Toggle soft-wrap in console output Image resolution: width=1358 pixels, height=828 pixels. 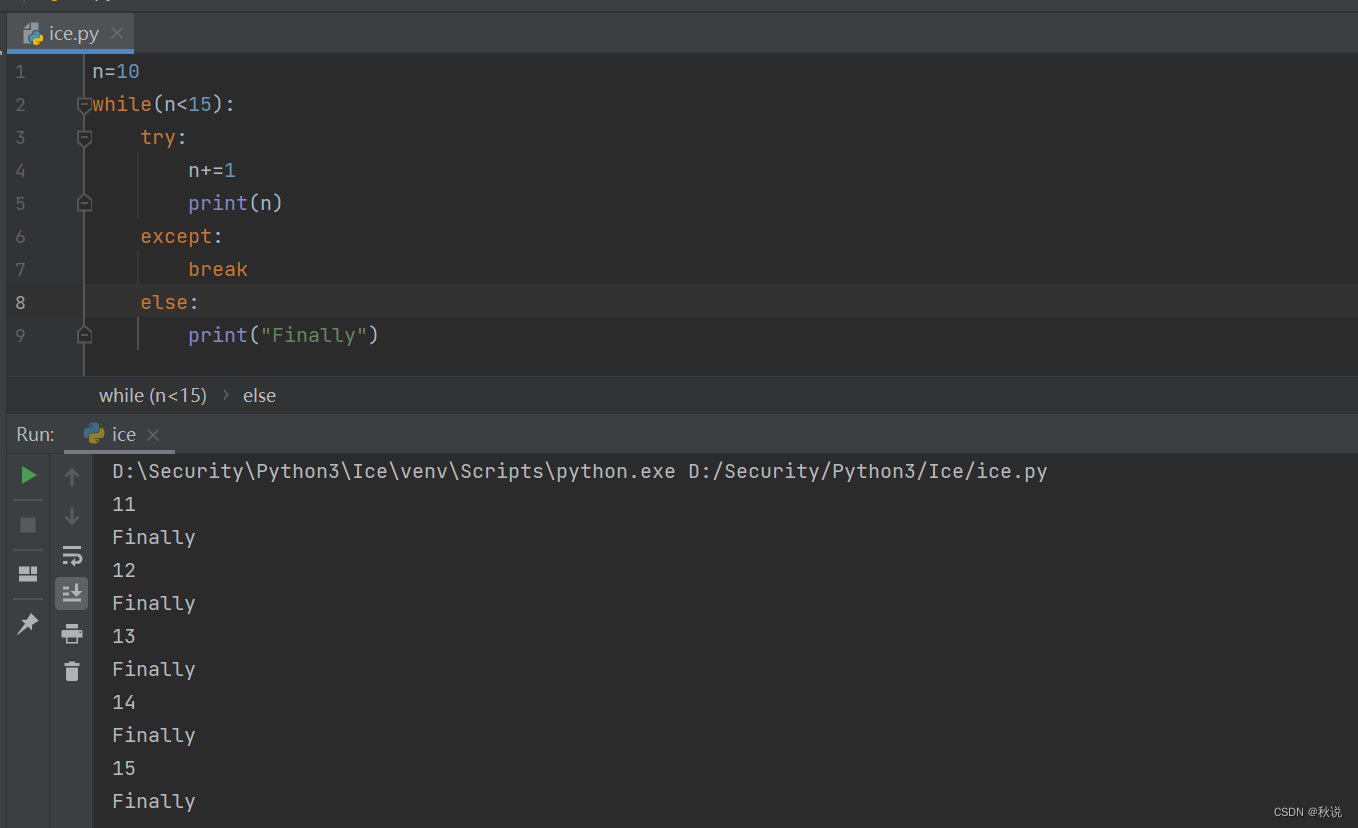pyautogui.click(x=72, y=555)
